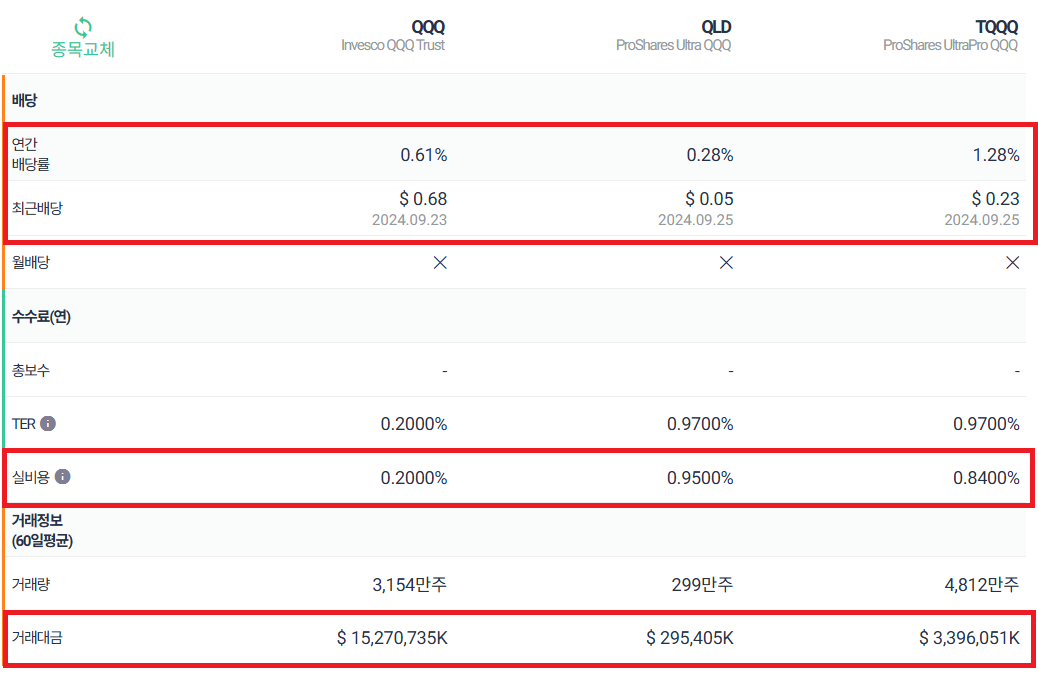Click TQQQ dividend yield 1.28%
The image size is (1038, 679).
(x=996, y=155)
